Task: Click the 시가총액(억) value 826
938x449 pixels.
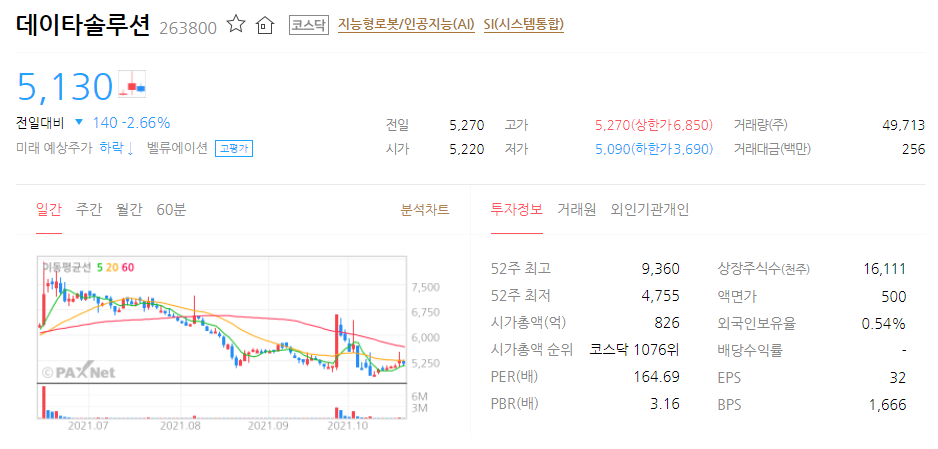Action: pyautogui.click(x=668, y=323)
